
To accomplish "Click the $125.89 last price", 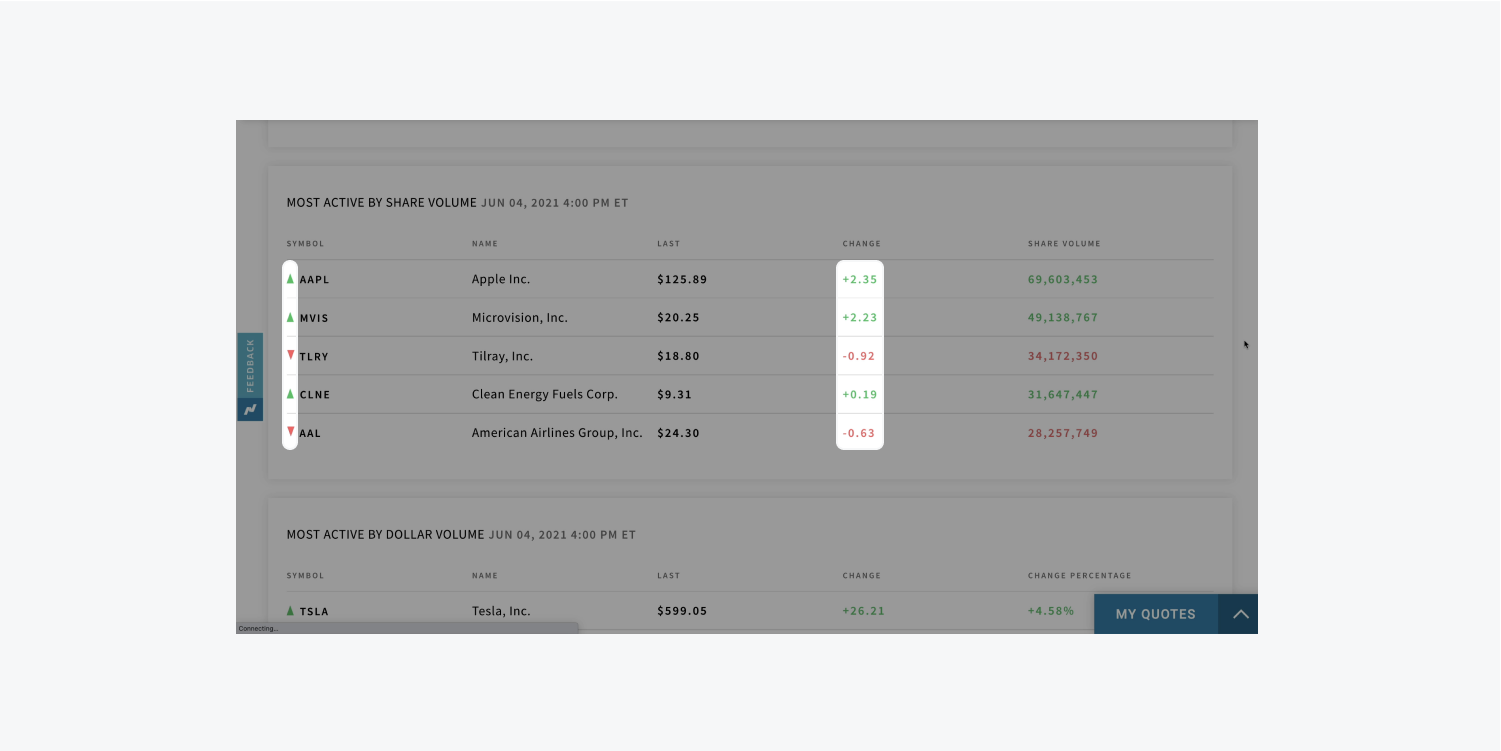I will pos(682,280).
